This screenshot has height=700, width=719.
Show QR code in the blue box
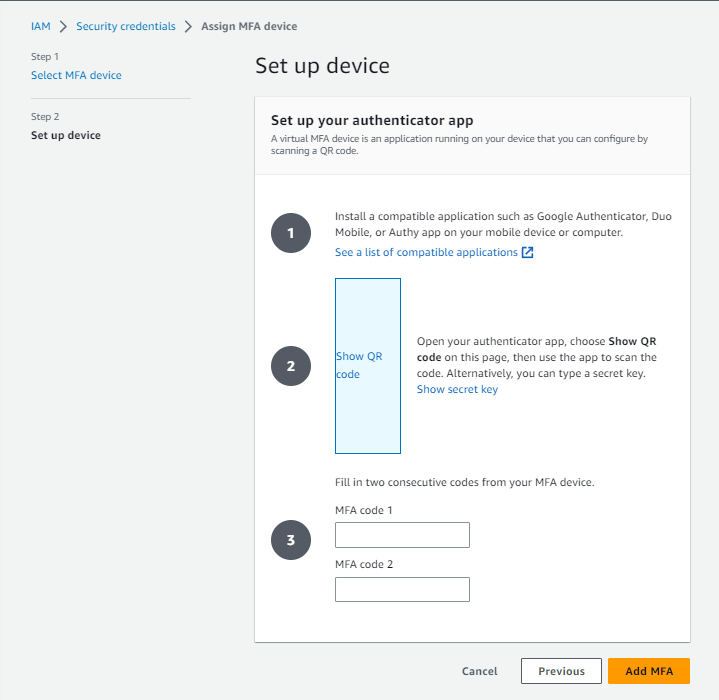point(368,366)
